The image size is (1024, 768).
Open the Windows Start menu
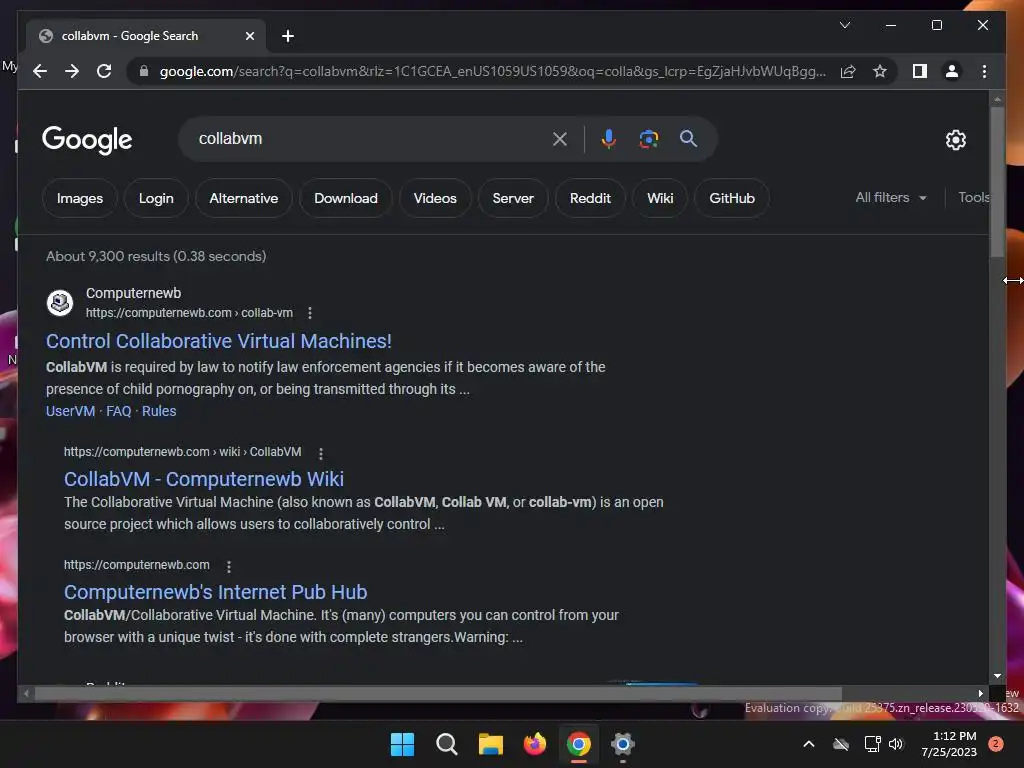(x=402, y=744)
